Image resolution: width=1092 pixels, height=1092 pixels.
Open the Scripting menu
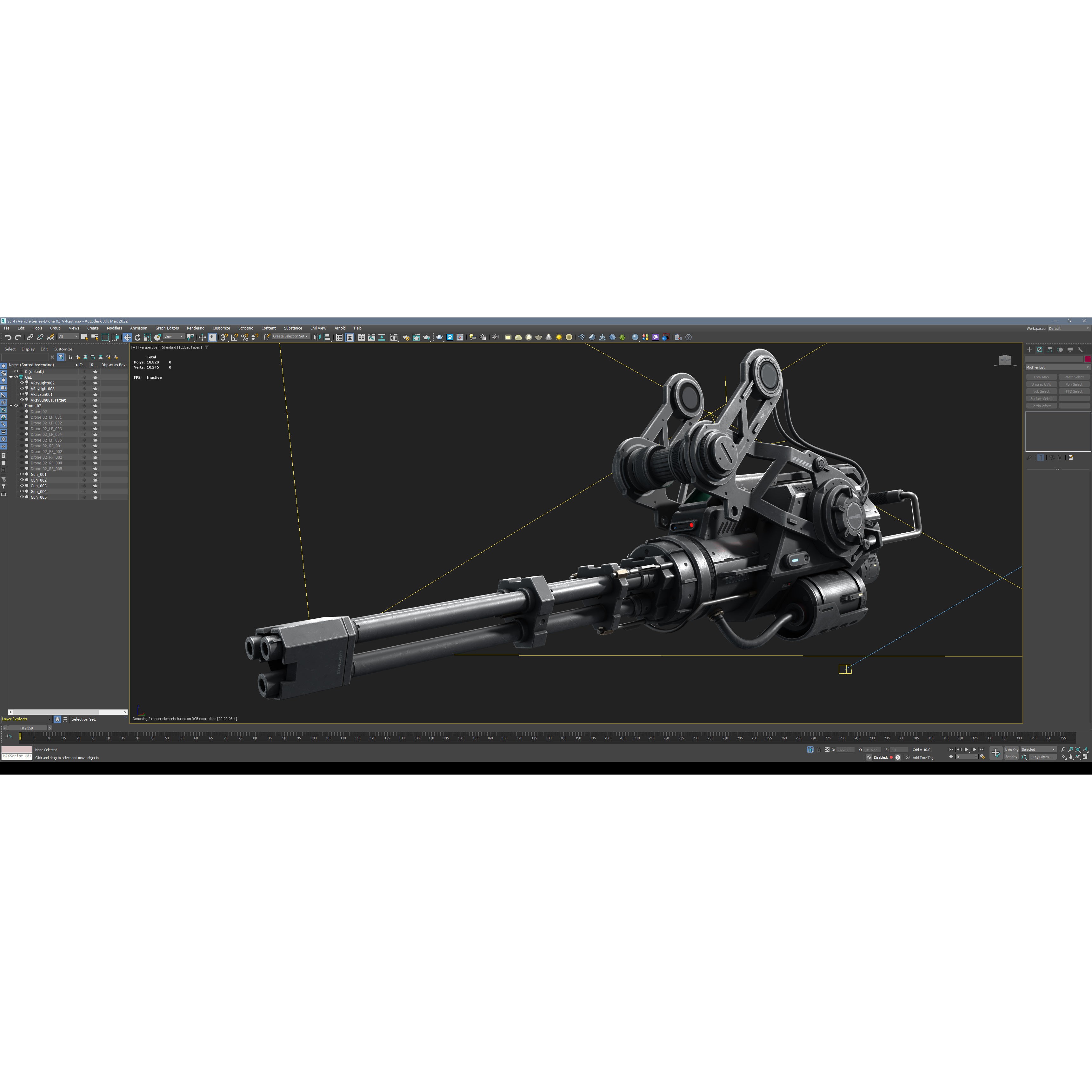(x=245, y=328)
